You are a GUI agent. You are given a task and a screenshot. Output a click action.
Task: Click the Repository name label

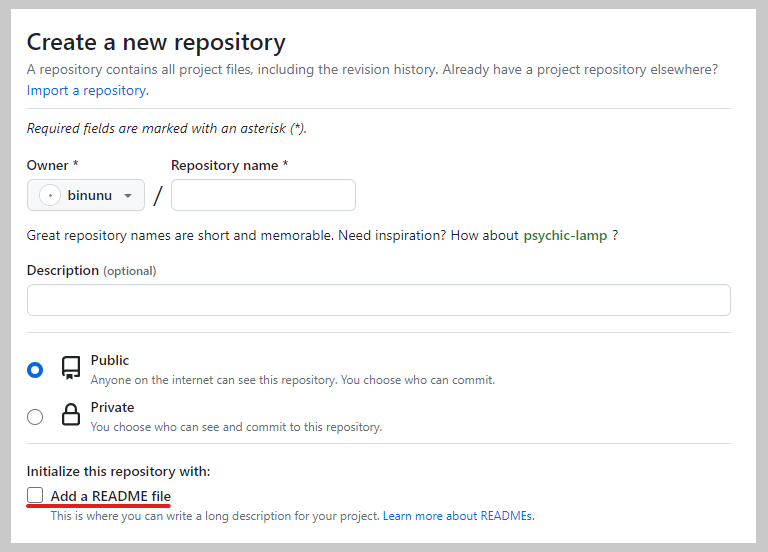click(x=229, y=166)
